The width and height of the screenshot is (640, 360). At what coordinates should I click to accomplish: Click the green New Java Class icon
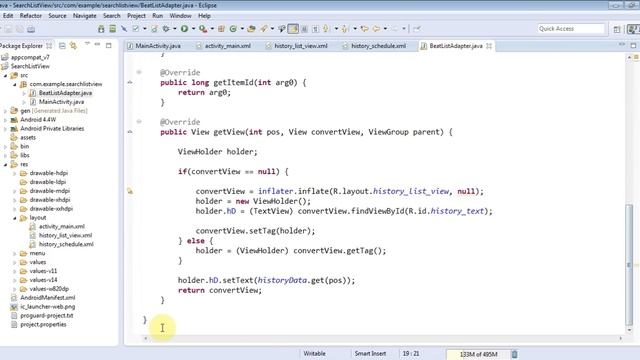pos(233,29)
